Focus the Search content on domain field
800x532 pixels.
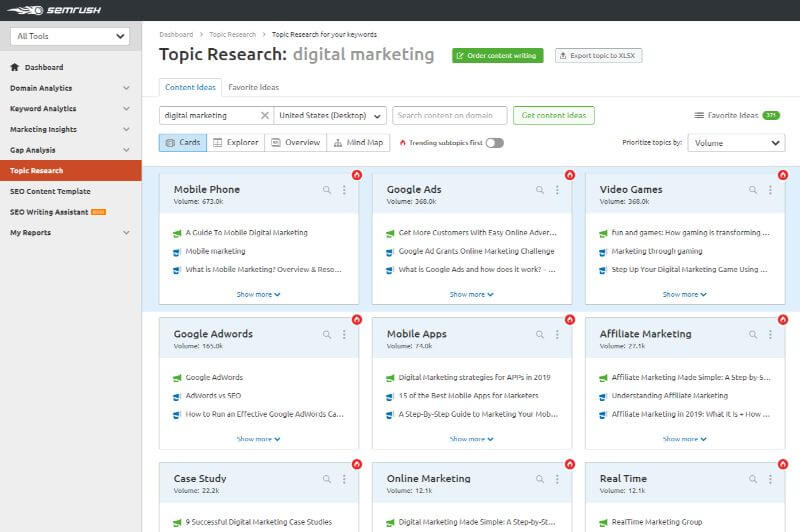(x=449, y=115)
